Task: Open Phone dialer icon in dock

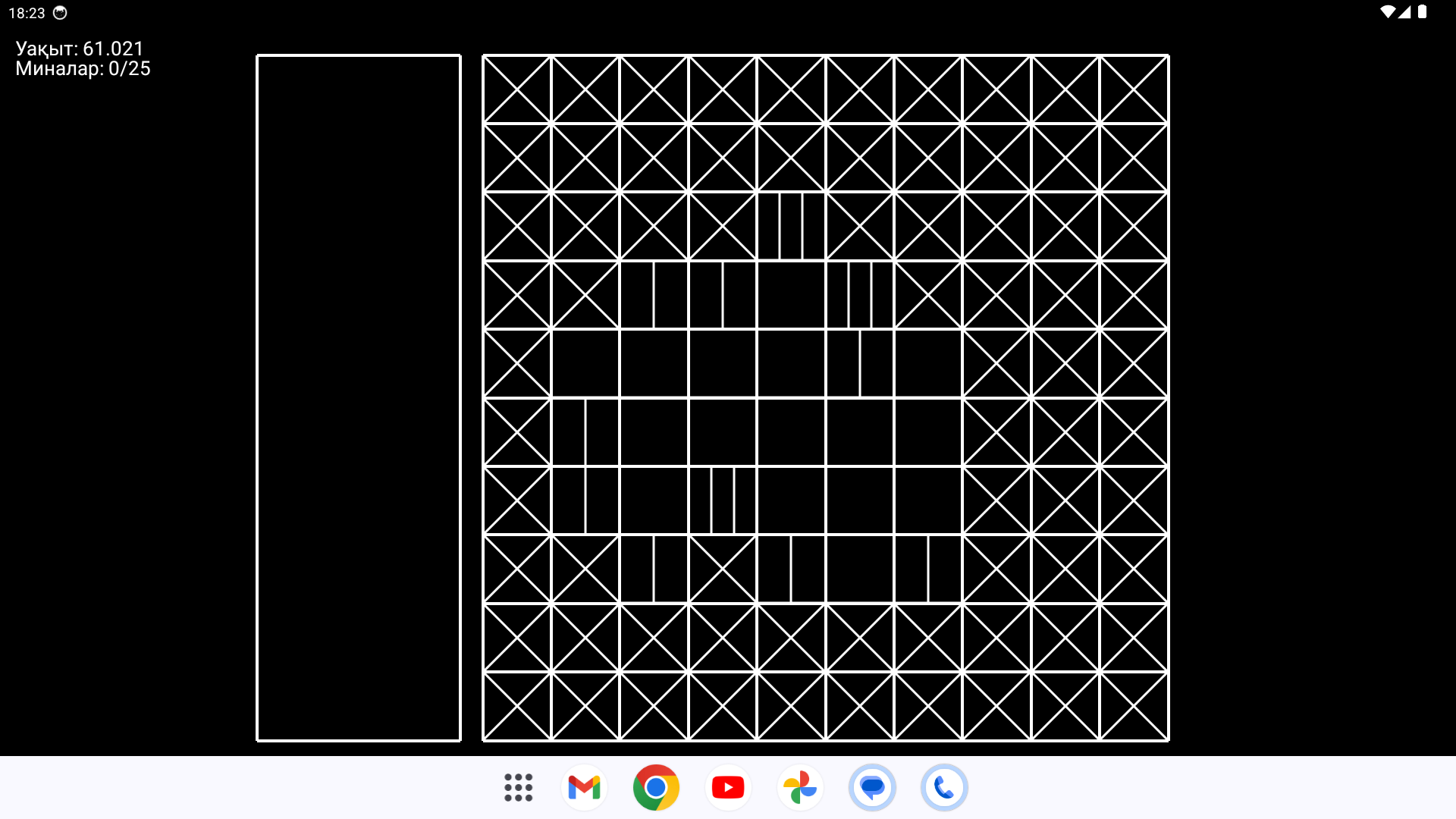Action: [944, 788]
